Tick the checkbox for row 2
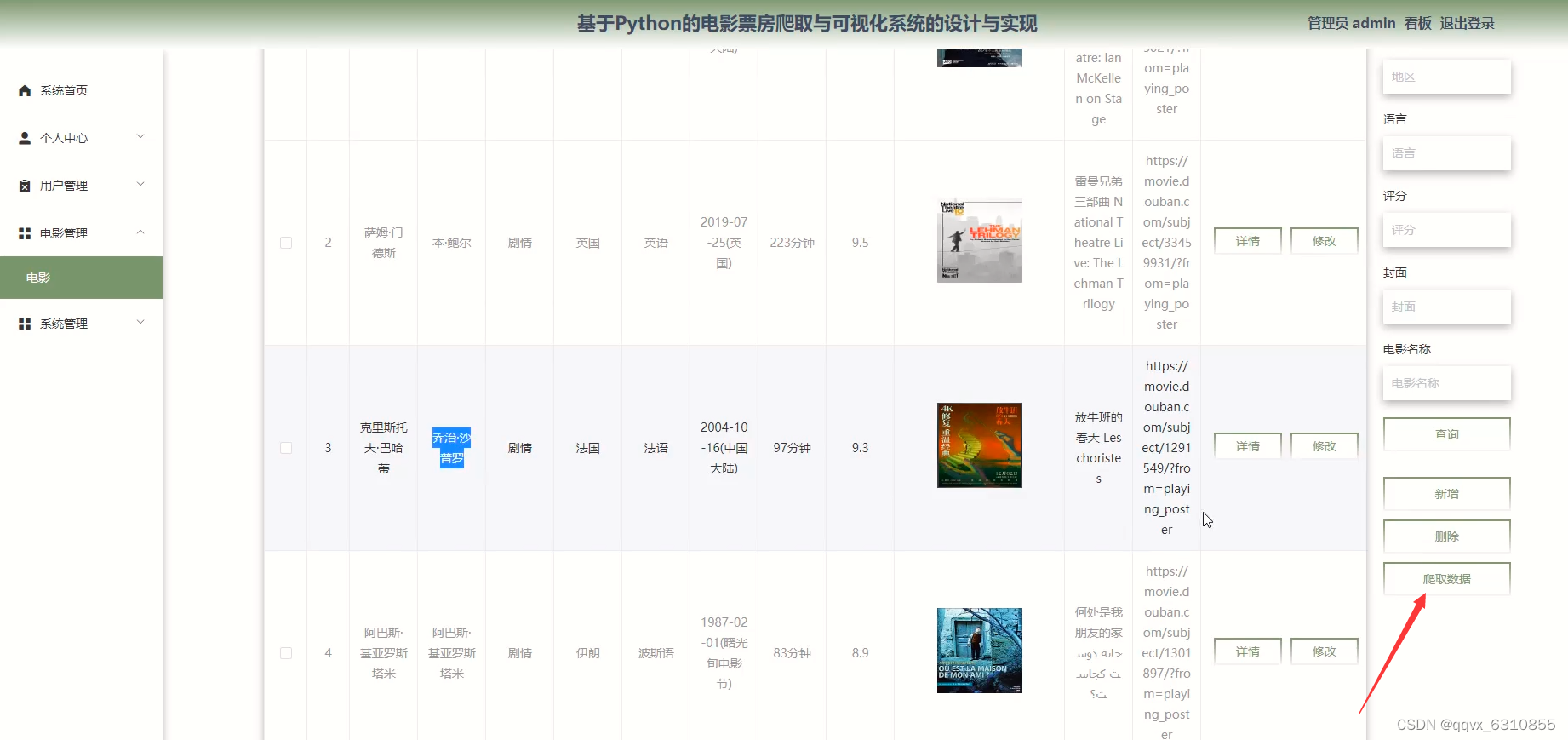1568x740 pixels. (x=286, y=243)
